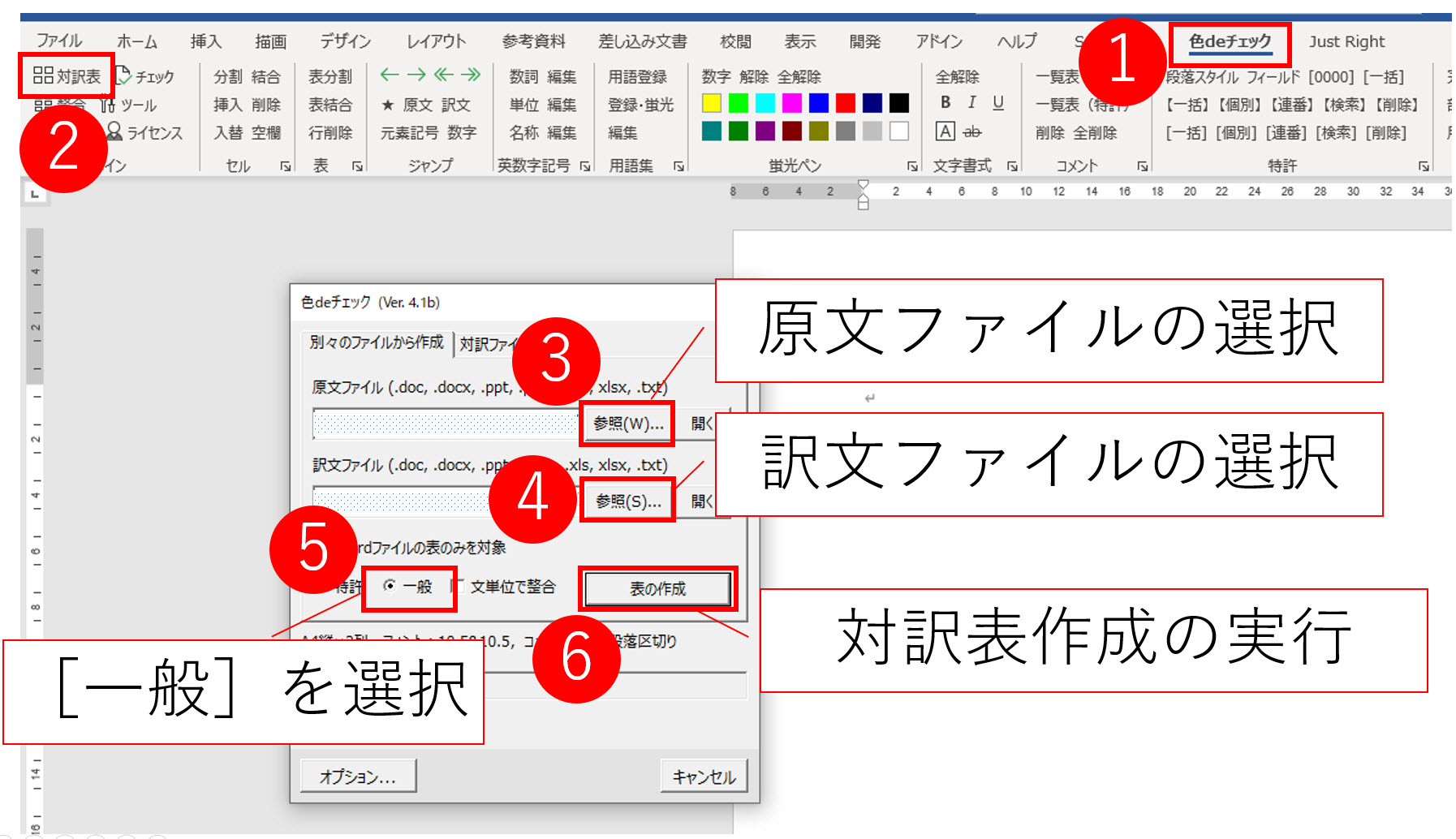Click the チェック document icon
Screen dimensions: 1456x839
pyautogui.click(x=123, y=75)
